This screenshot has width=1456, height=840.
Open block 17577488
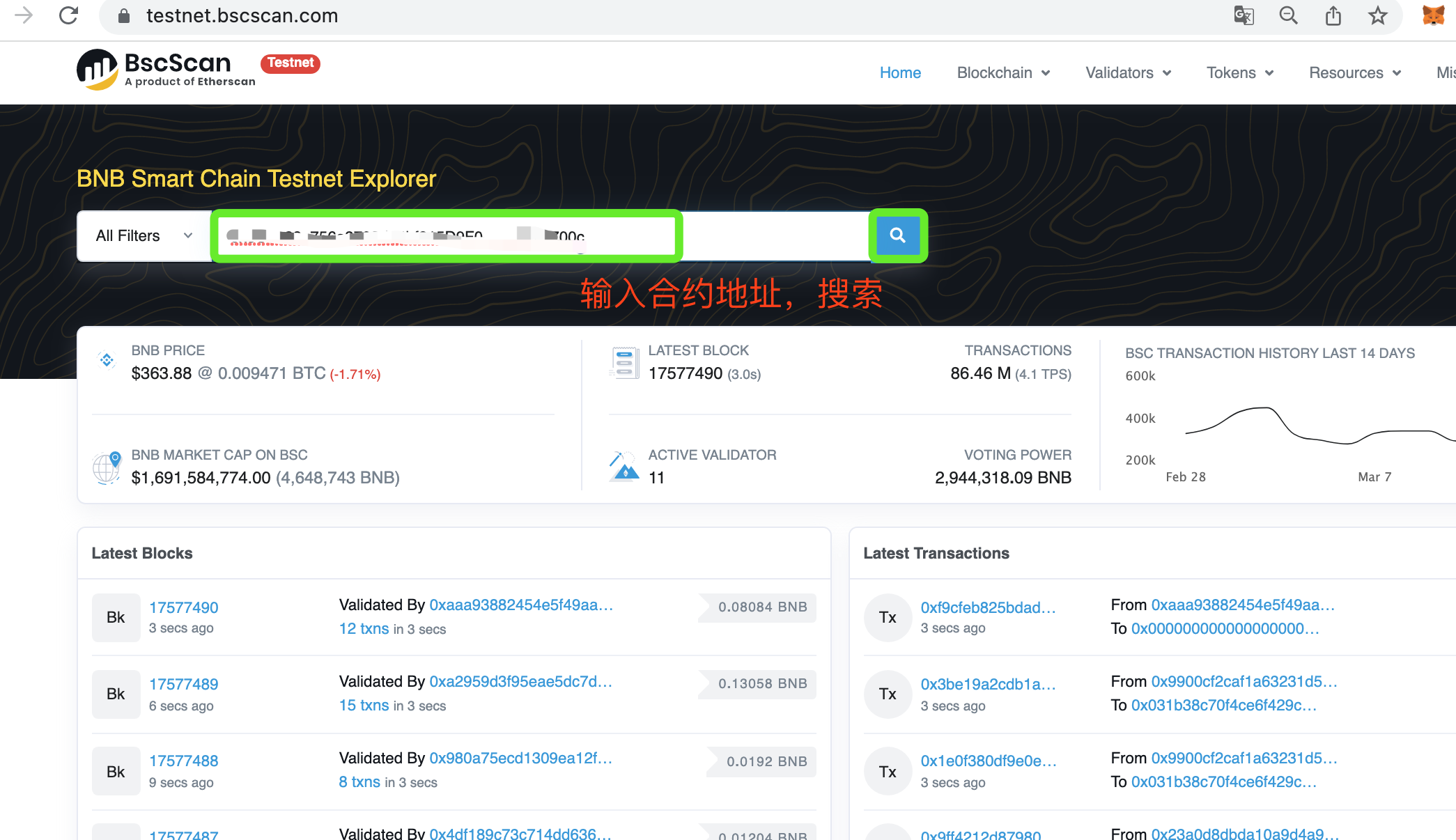pos(183,761)
